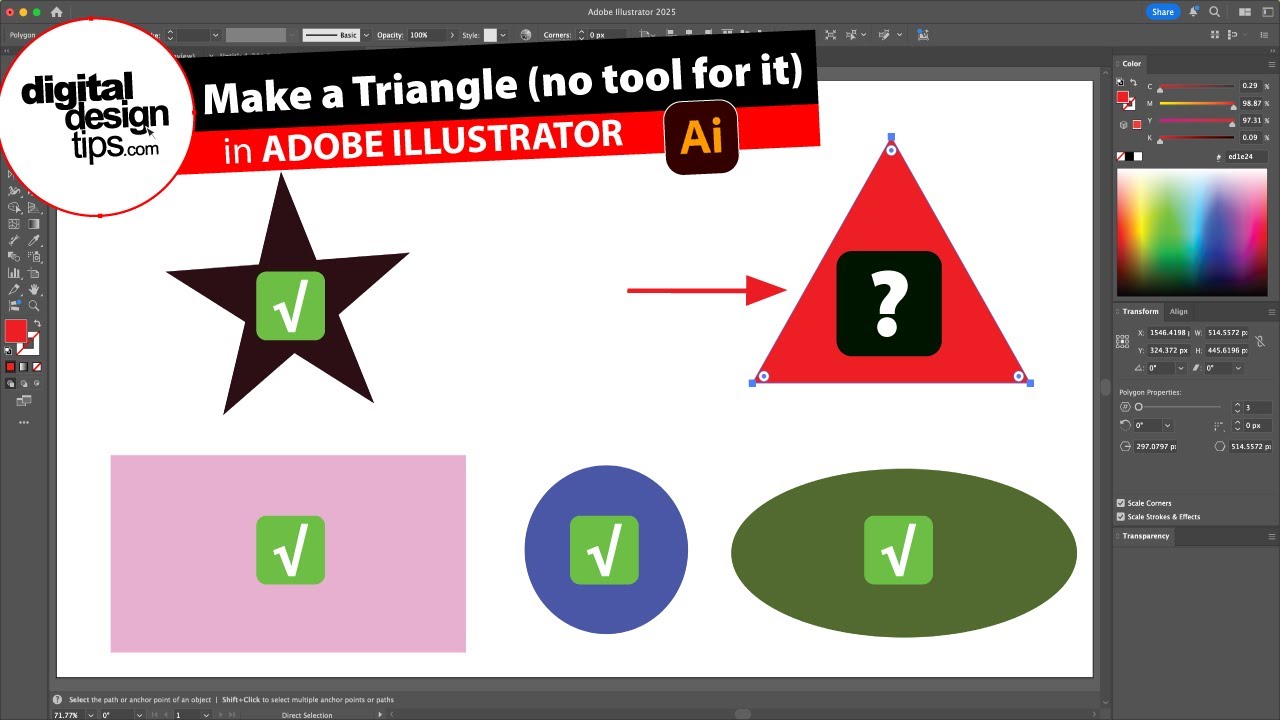Click the X position field in Transform

(x=1169, y=333)
